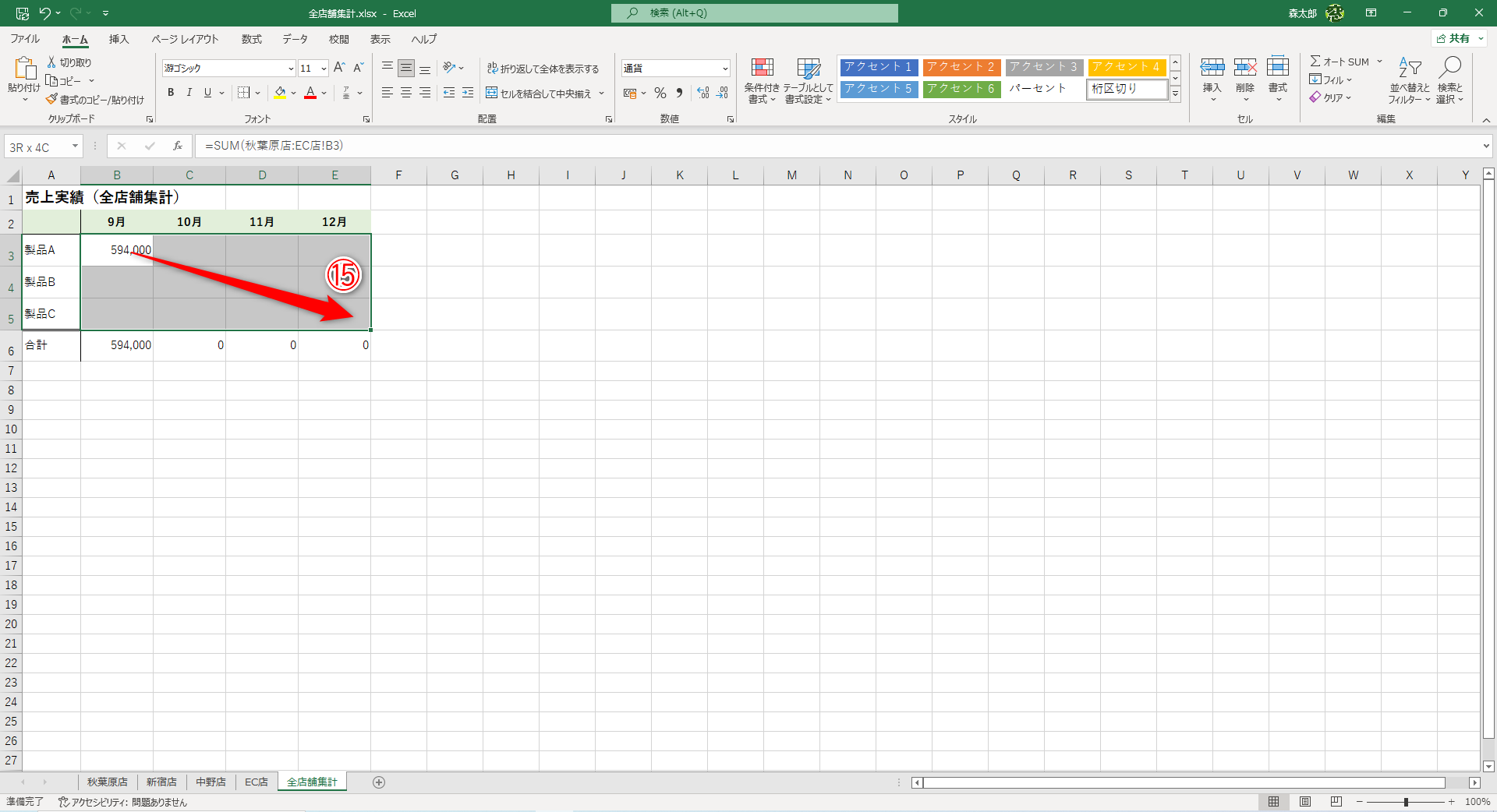Open the font size dropdown
Viewport: 1497px width, 812px height.
[324, 69]
